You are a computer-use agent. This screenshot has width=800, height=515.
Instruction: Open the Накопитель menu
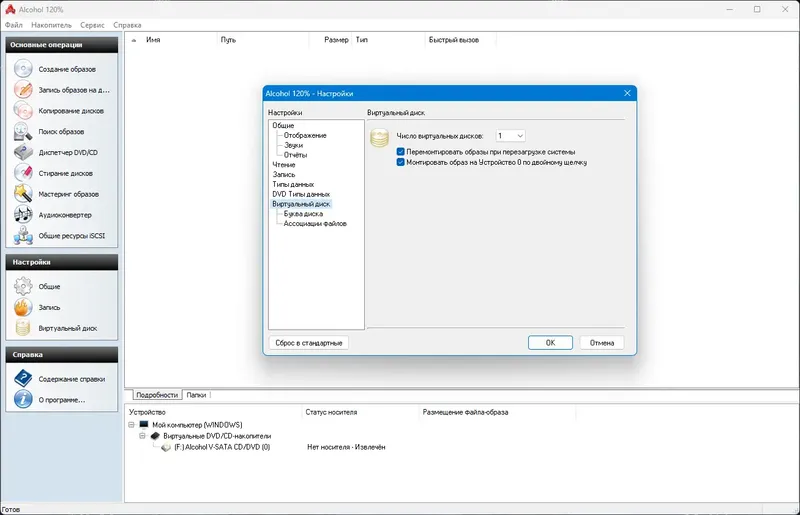[x=51, y=24]
